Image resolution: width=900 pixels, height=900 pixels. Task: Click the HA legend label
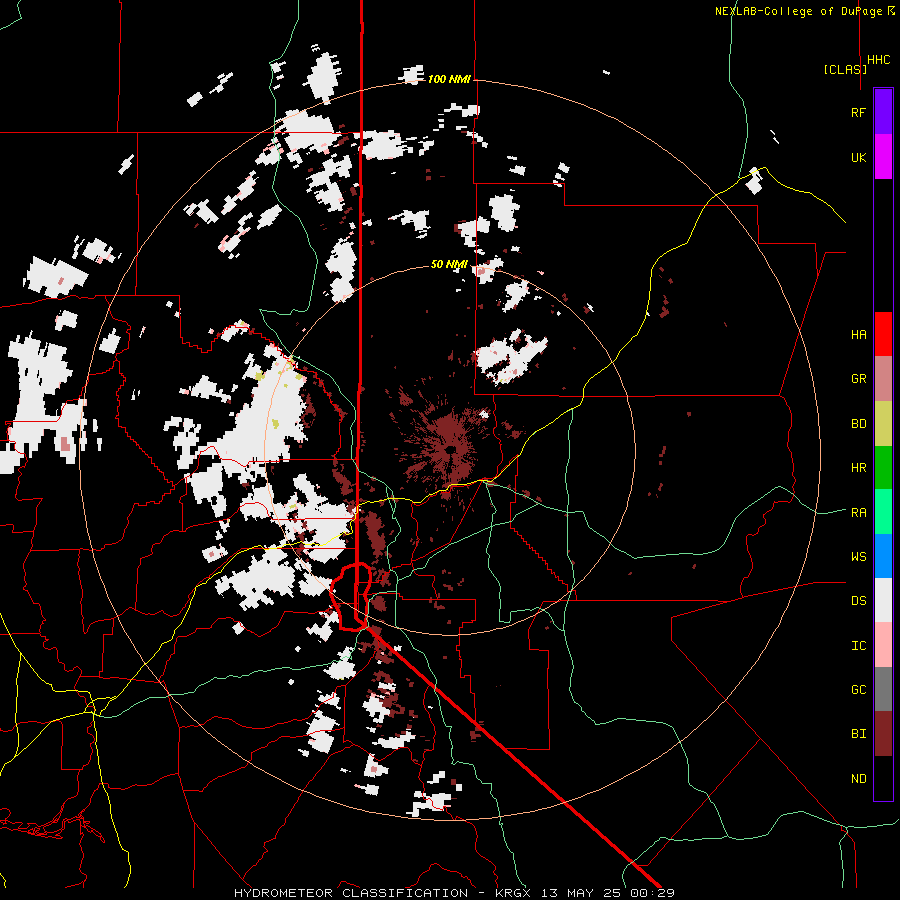[858, 335]
